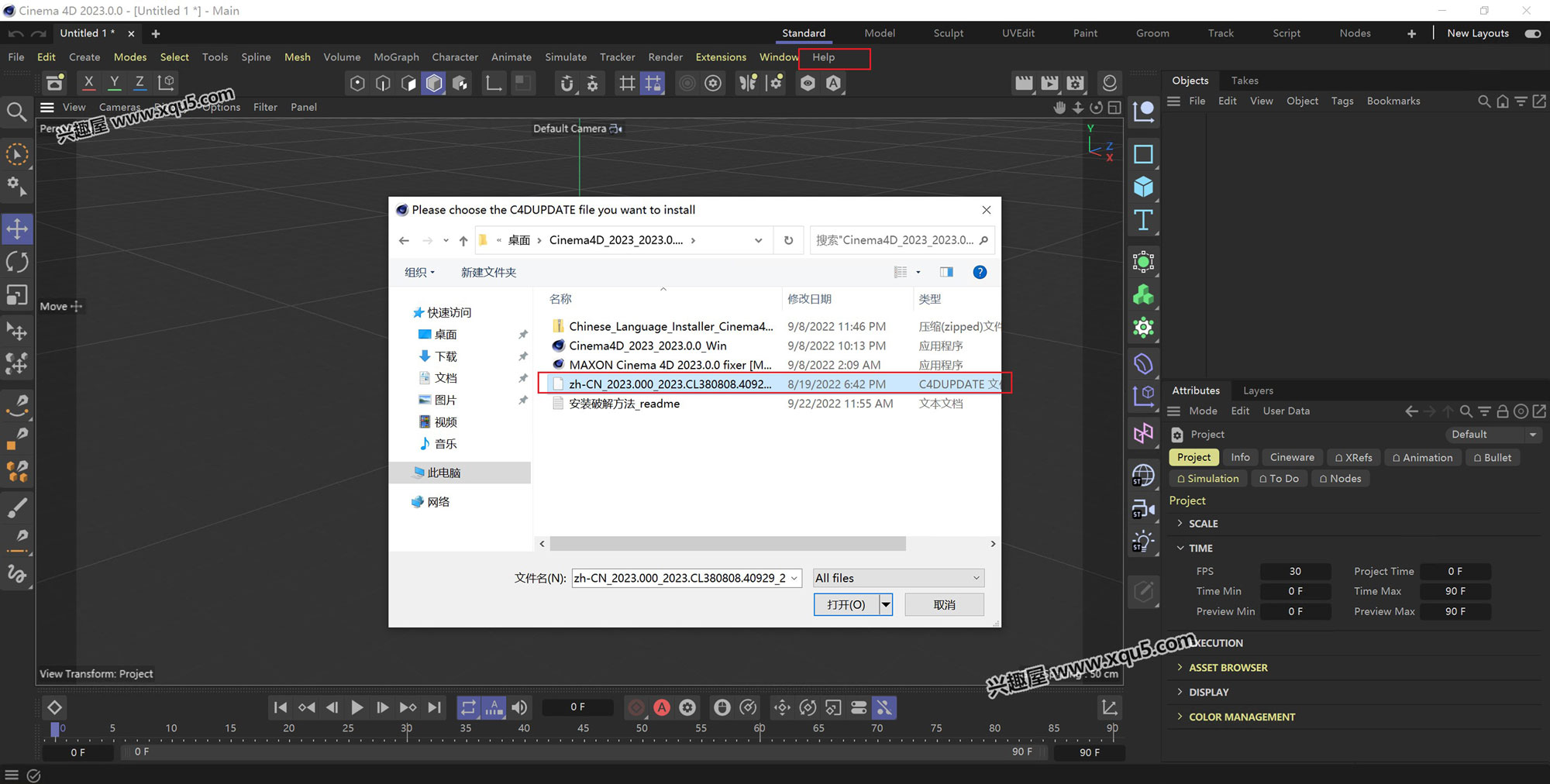Open the MoGraph menu

pyautogui.click(x=396, y=57)
